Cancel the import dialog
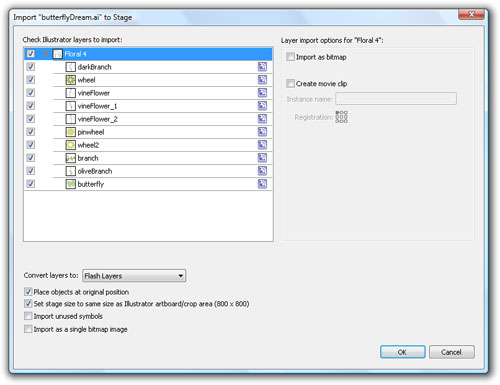This screenshot has height=385, width=500. (x=451, y=352)
